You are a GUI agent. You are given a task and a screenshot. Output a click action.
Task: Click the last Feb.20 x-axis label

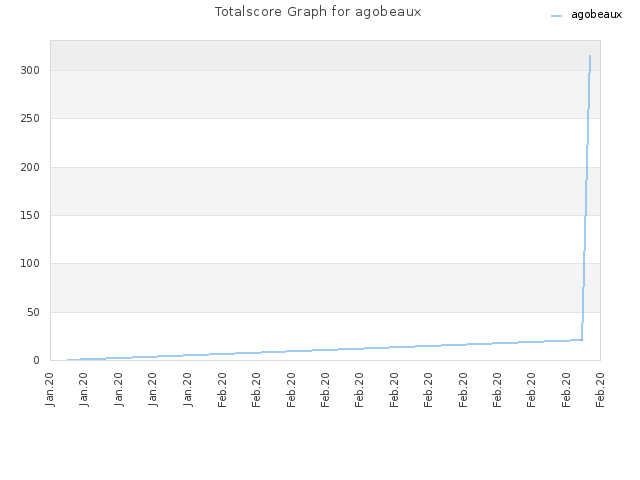tap(600, 389)
